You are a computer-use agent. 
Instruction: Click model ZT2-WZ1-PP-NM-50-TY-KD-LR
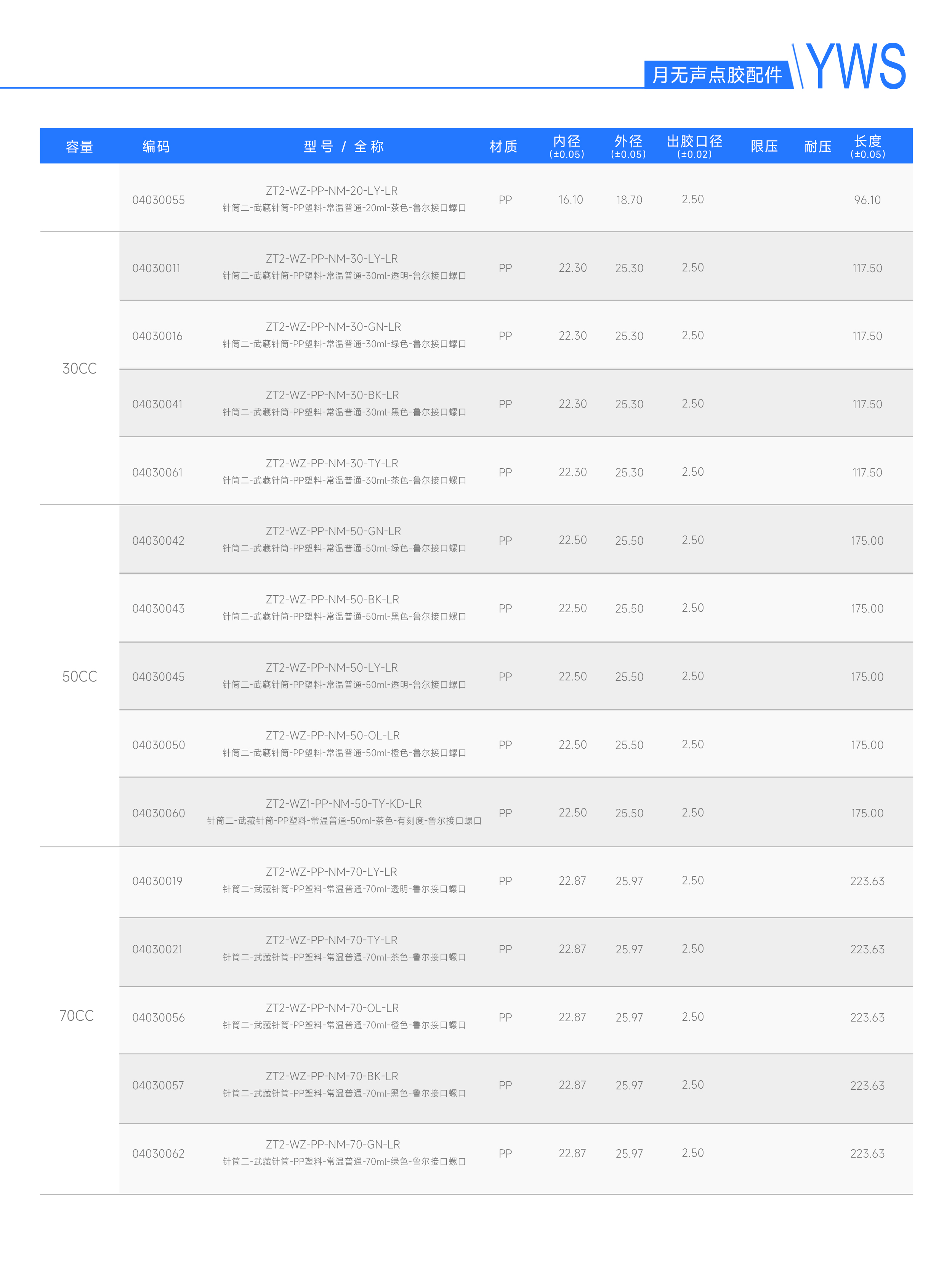343,803
